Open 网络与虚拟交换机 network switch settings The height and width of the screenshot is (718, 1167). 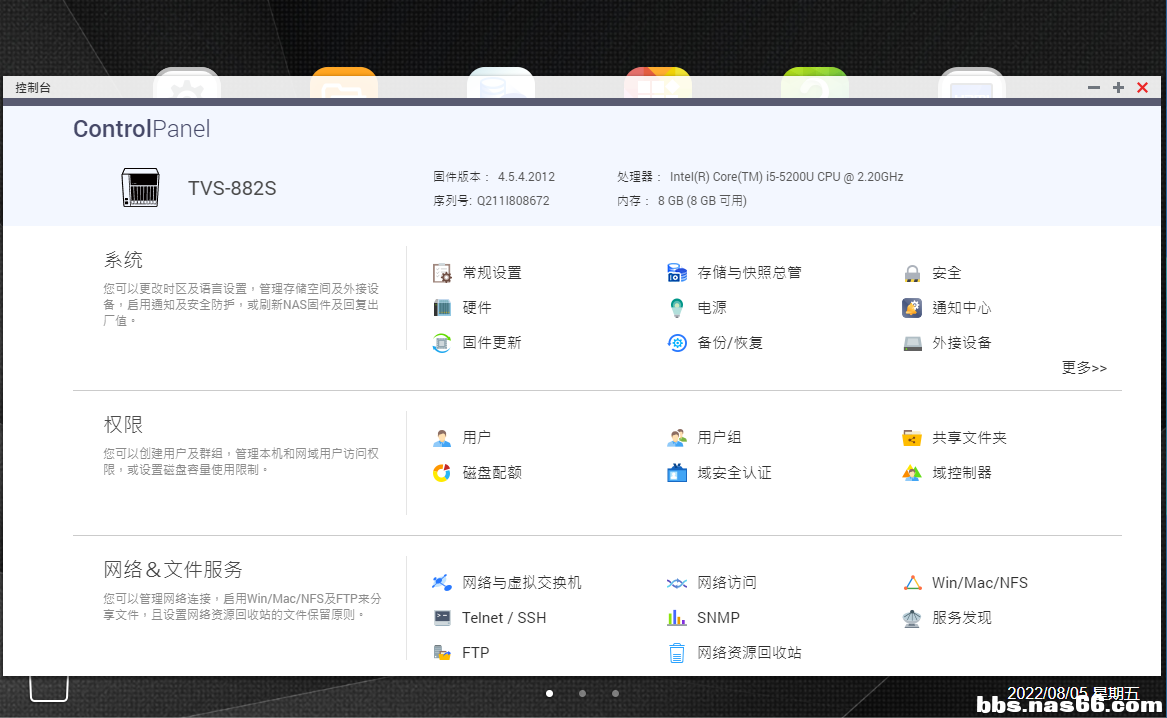click(x=521, y=583)
